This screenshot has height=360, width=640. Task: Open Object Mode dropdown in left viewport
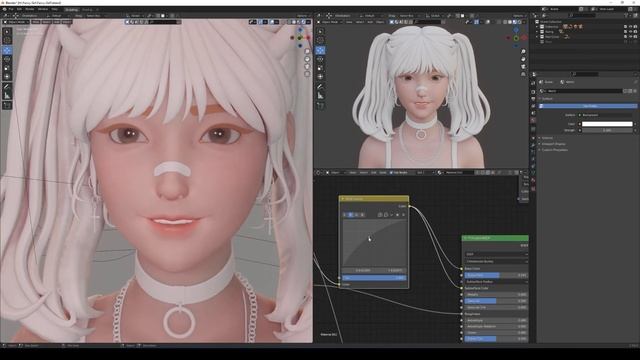point(16,22)
